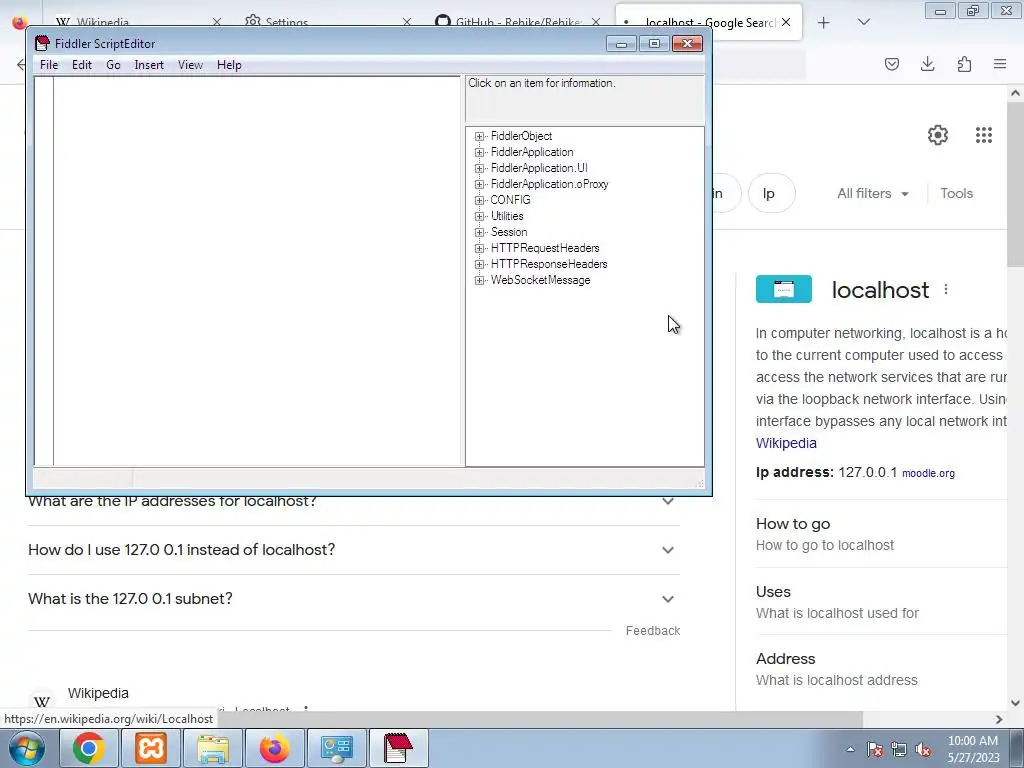Image resolution: width=1024 pixels, height=768 pixels.
Task: Open the View menu in ScriptEditor
Action: [x=190, y=65]
